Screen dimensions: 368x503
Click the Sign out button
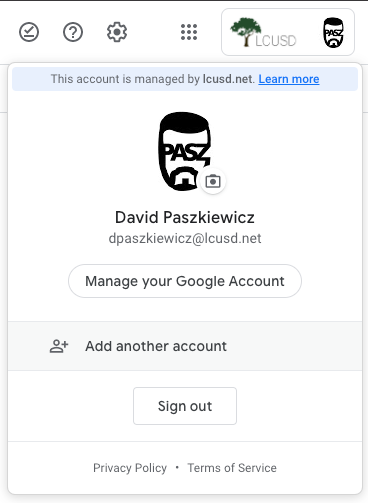(x=185, y=406)
